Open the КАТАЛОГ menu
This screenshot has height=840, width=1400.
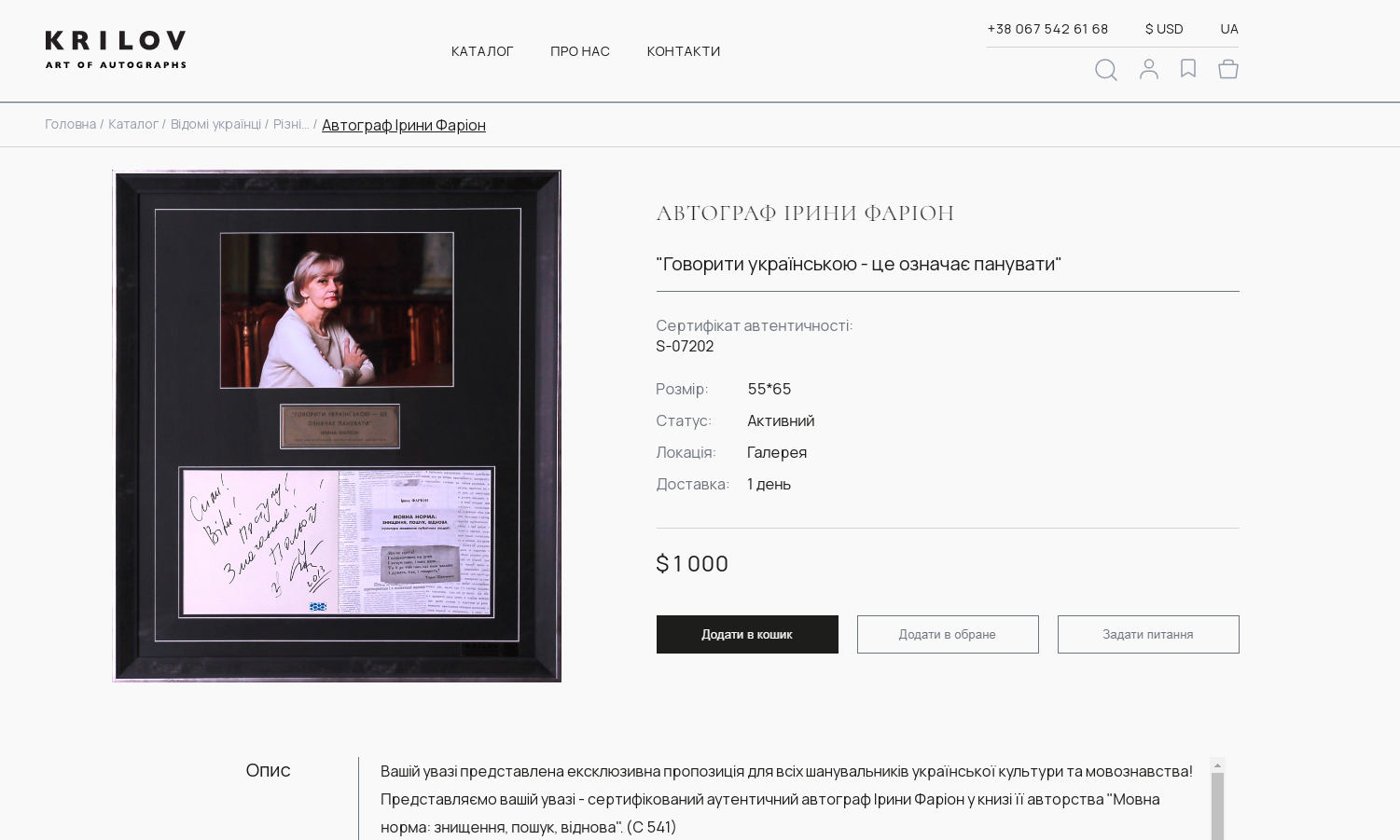point(482,51)
